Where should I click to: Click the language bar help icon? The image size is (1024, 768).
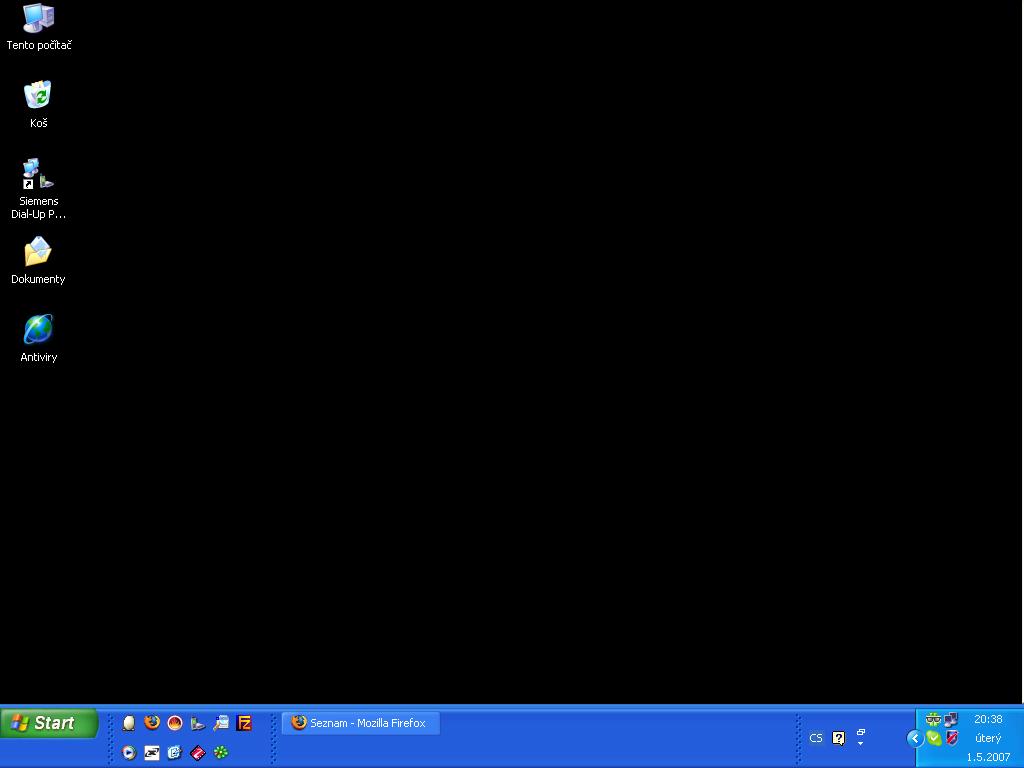pyautogui.click(x=839, y=738)
